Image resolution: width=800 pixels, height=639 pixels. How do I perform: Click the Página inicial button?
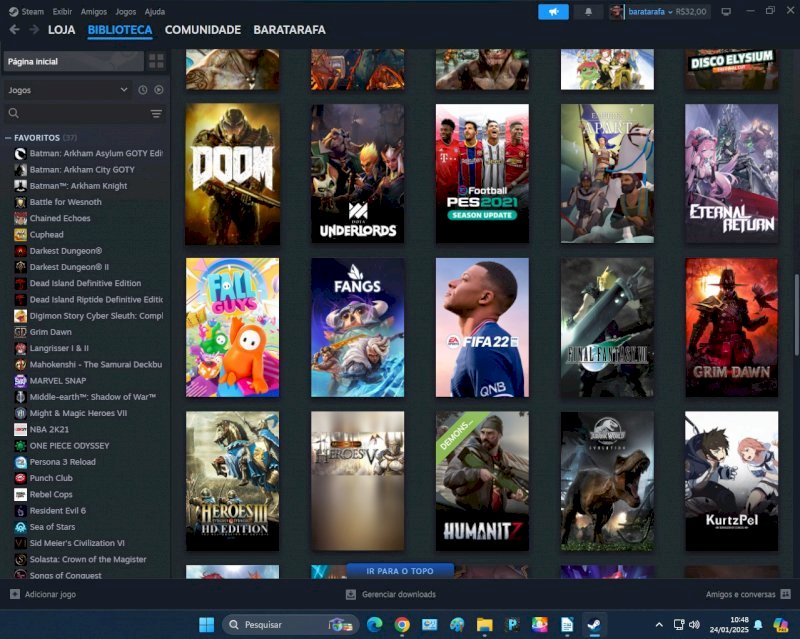coord(73,61)
